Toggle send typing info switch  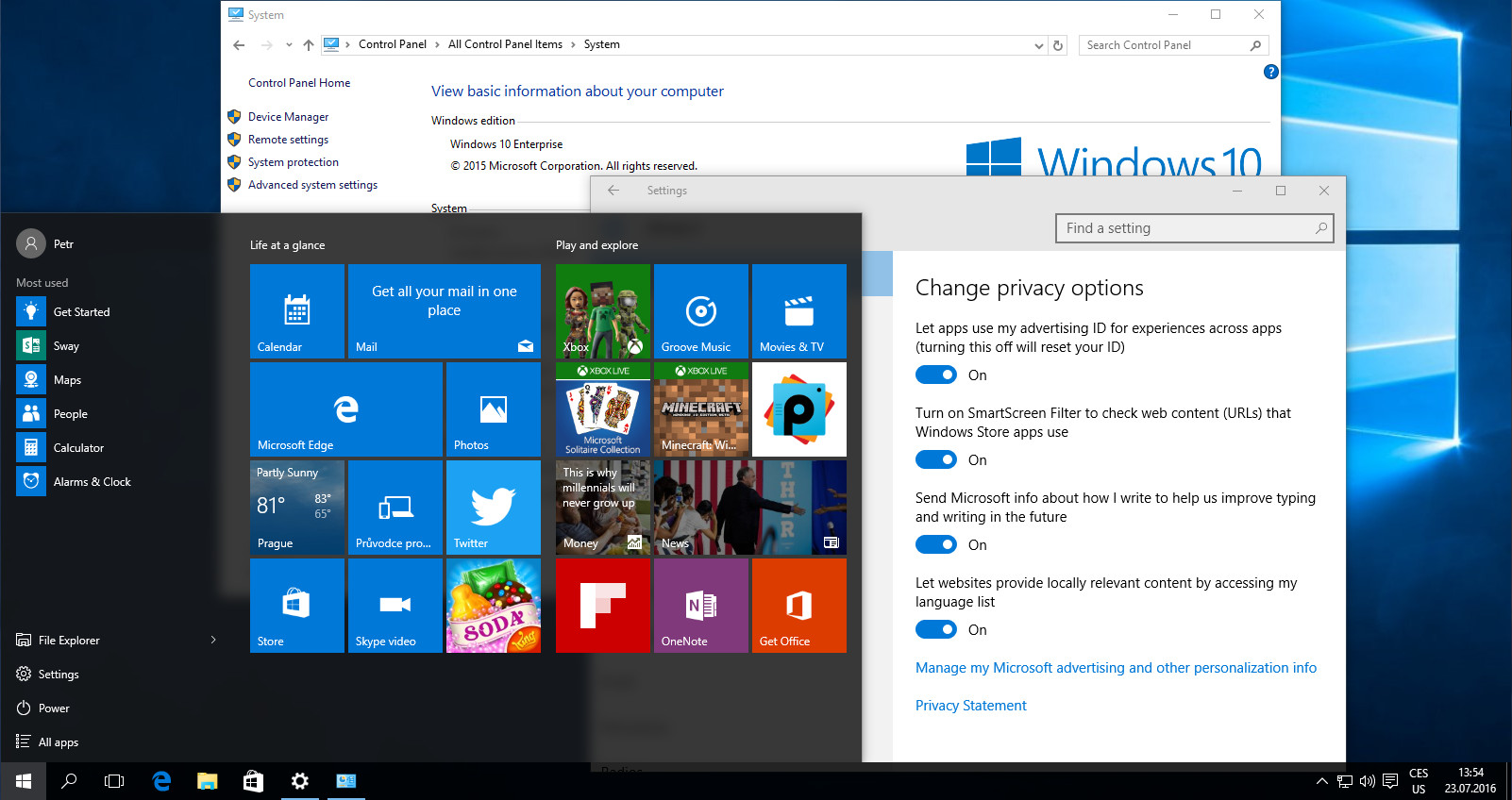936,544
